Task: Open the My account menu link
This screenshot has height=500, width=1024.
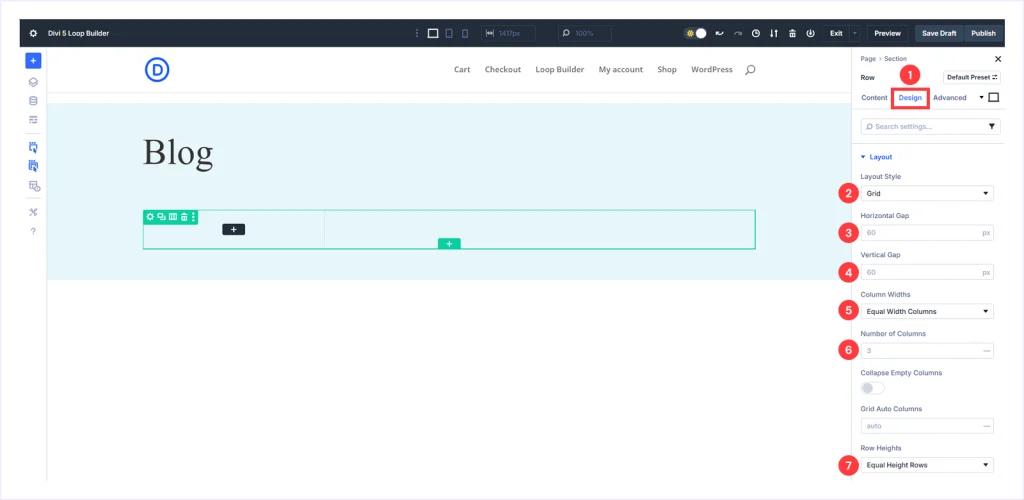Action: click(x=620, y=69)
